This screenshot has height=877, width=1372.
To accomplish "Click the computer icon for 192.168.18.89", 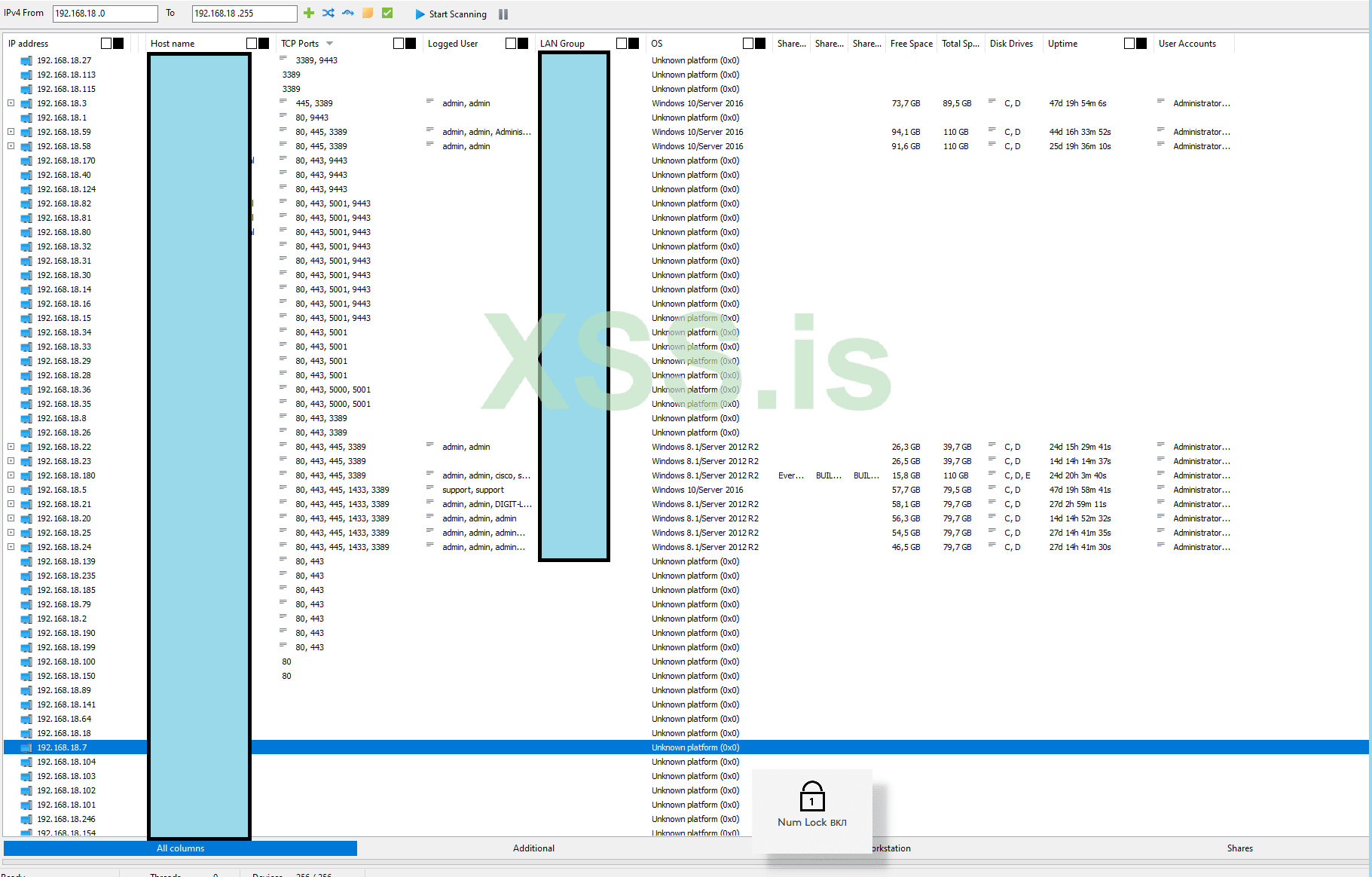I will pos(26,691).
